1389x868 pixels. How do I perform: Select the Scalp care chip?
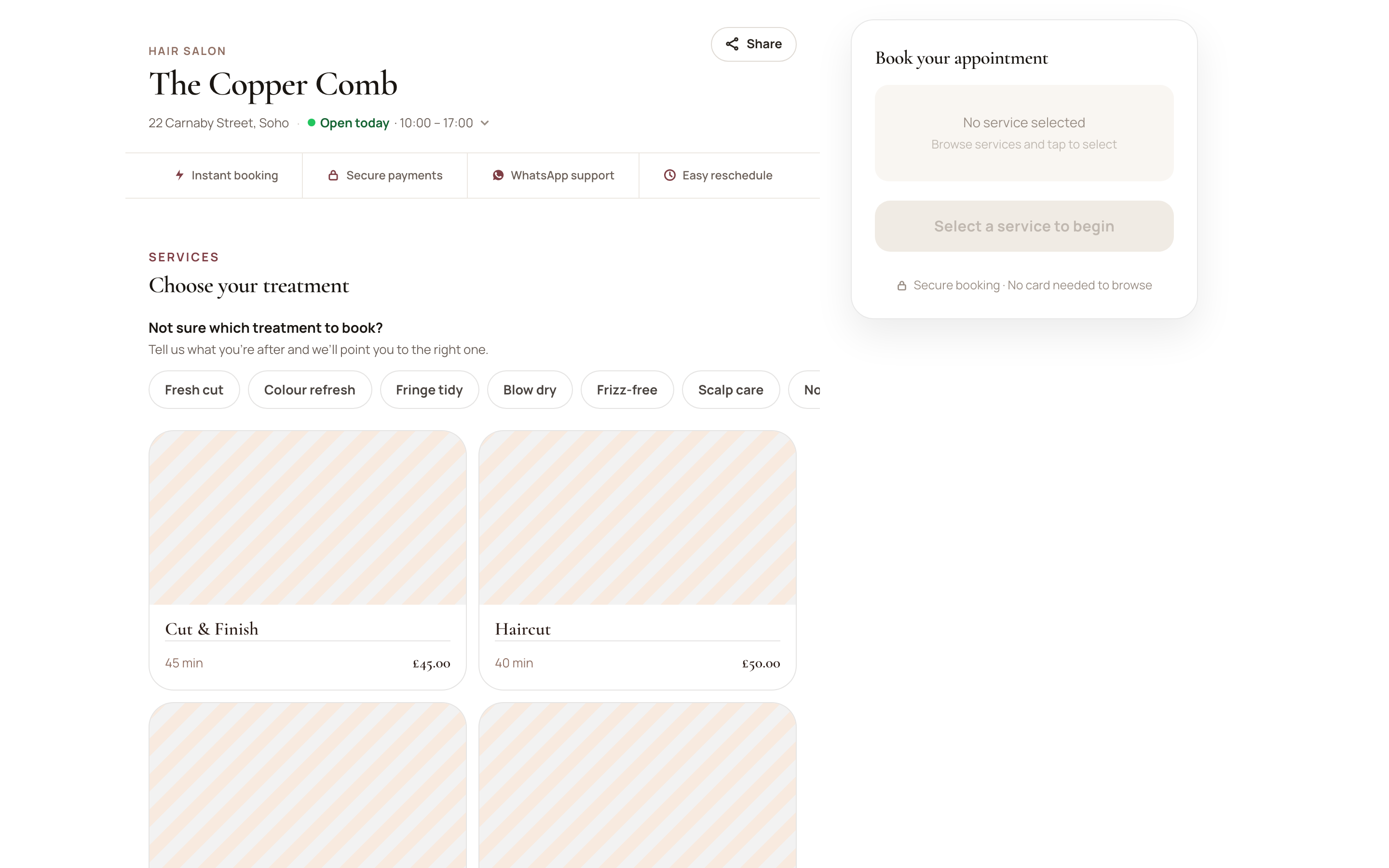pyautogui.click(x=731, y=390)
